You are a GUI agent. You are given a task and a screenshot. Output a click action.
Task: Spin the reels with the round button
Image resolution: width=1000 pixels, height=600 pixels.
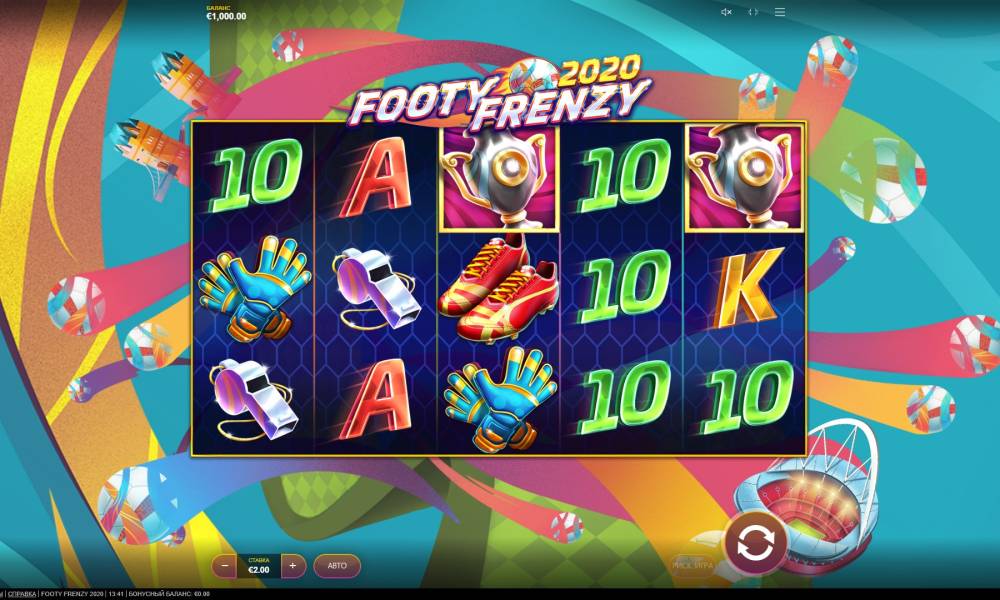755,543
